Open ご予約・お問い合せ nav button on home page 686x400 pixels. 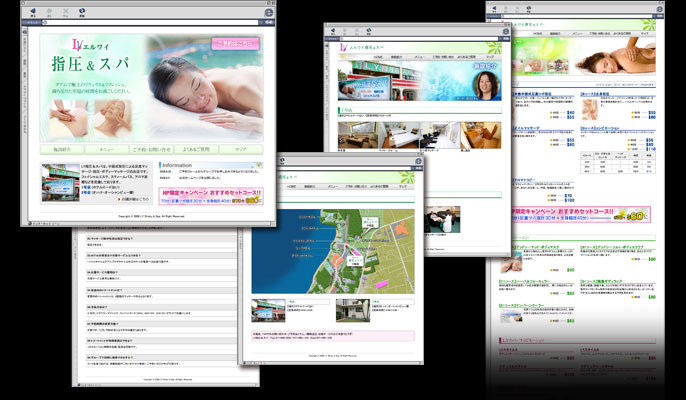pyautogui.click(x=151, y=149)
